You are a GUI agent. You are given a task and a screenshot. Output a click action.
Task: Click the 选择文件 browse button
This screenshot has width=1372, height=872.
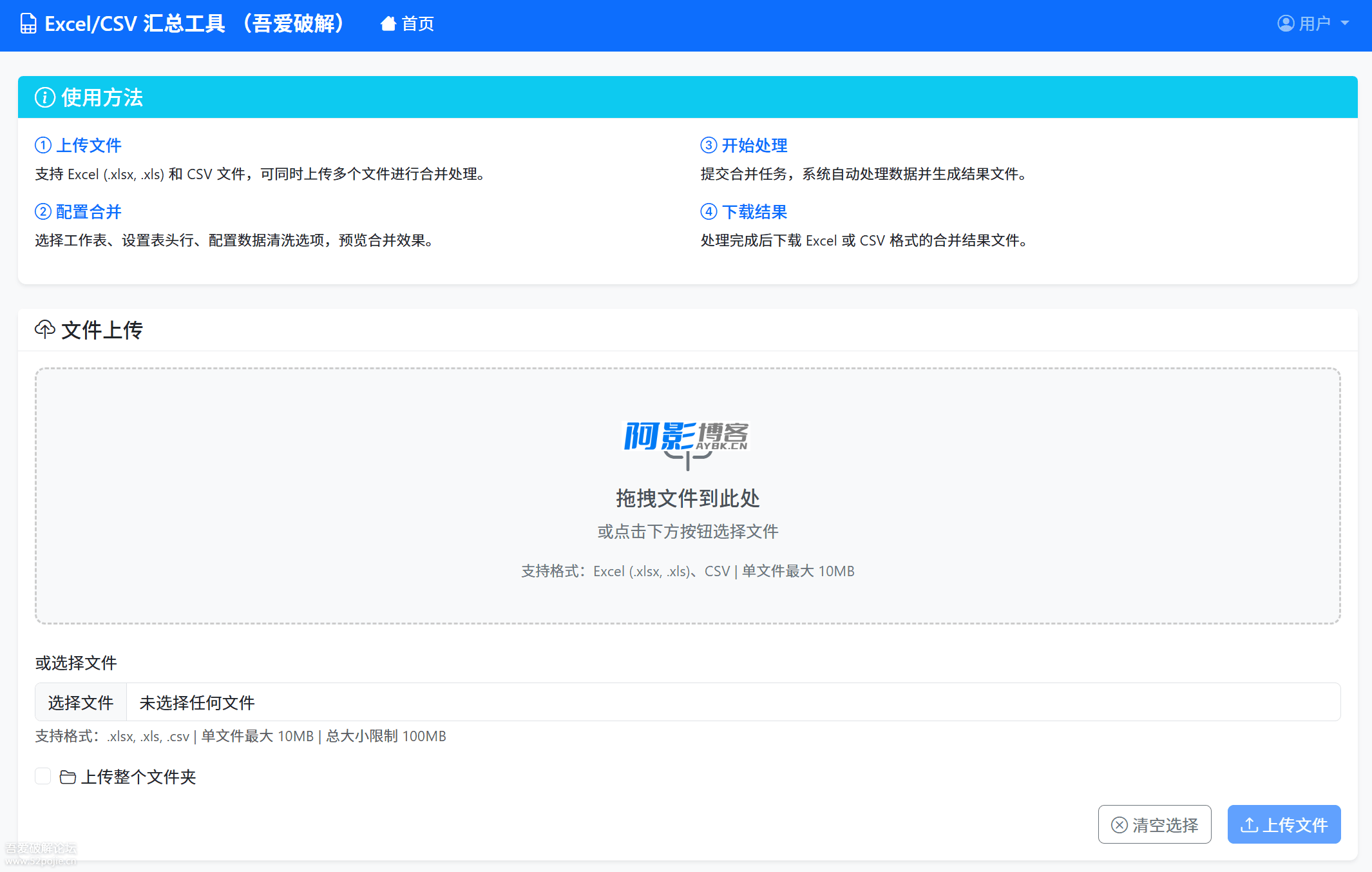pyautogui.click(x=81, y=702)
